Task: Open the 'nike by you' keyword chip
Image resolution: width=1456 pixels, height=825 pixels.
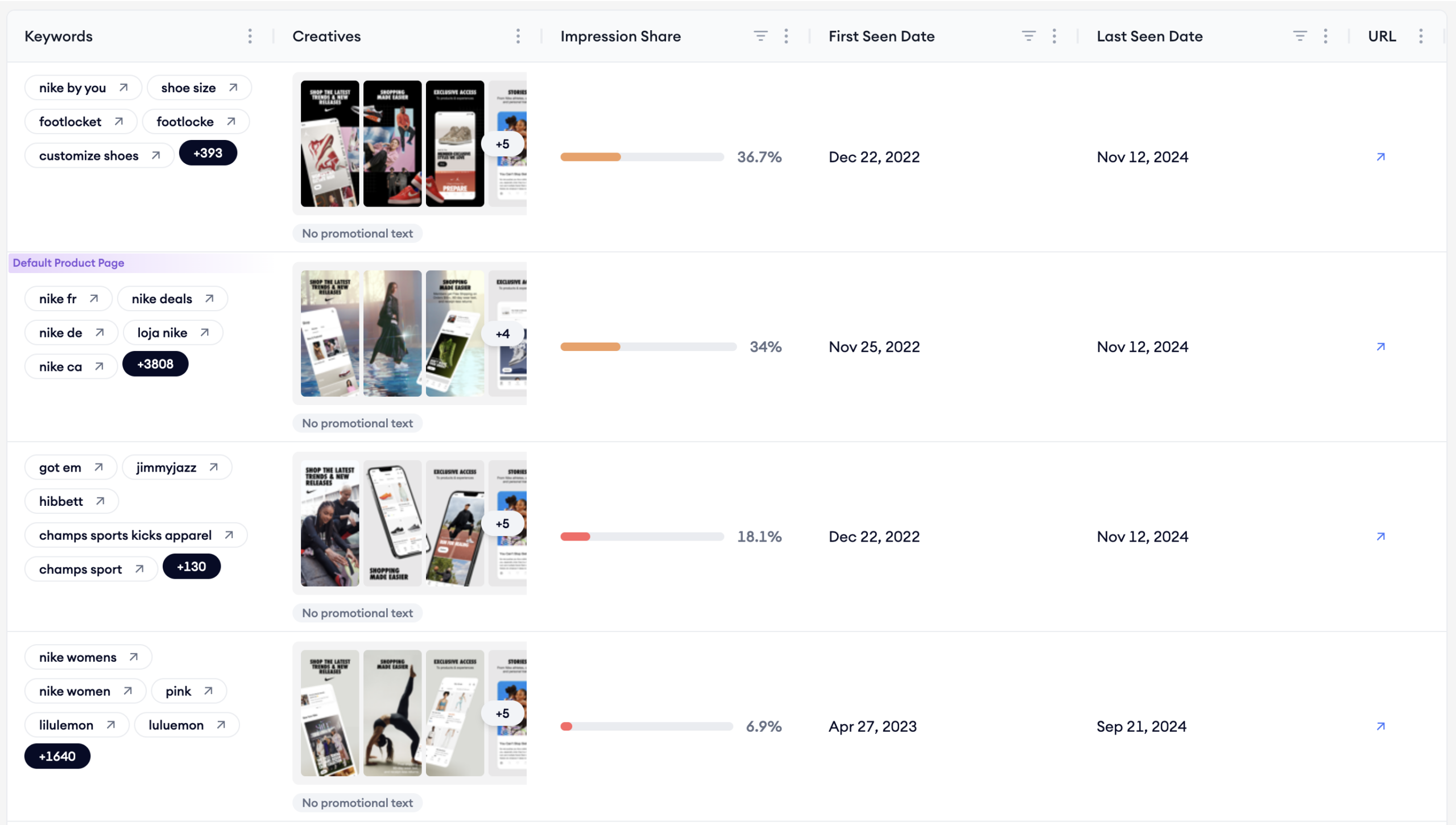Action: pyautogui.click(x=83, y=88)
